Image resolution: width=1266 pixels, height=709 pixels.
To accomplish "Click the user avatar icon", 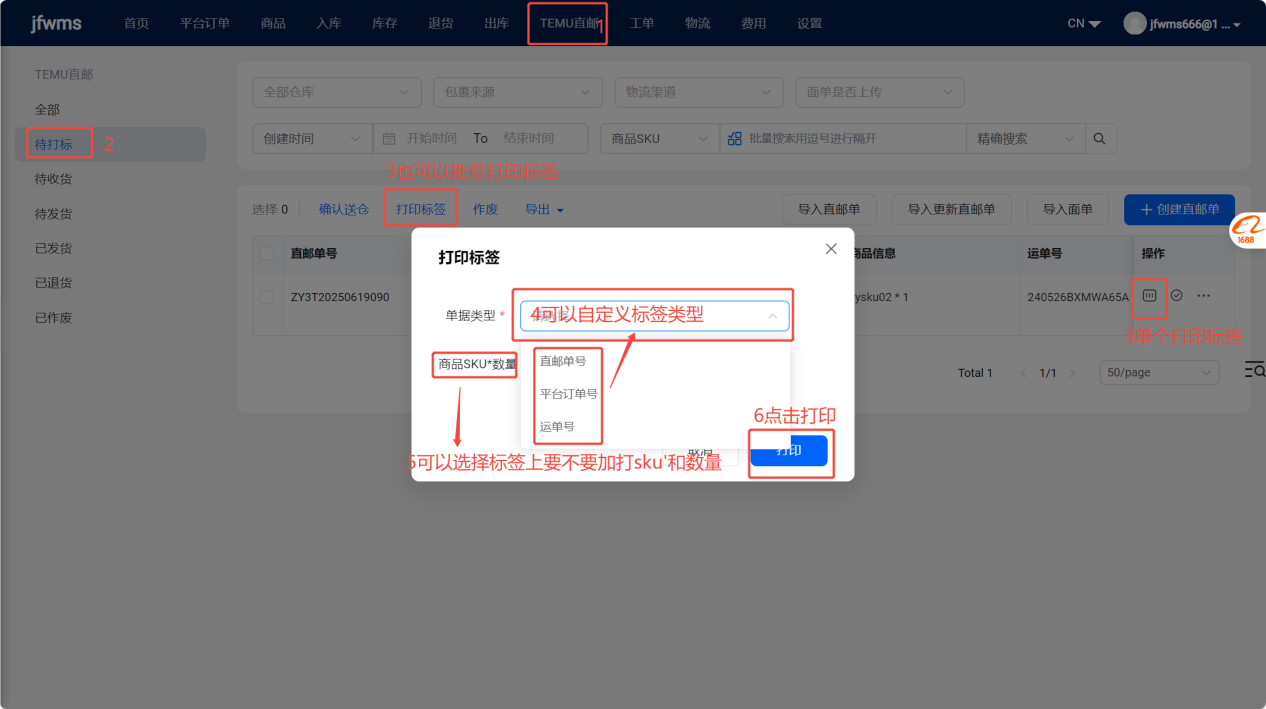I will [x=1135, y=23].
